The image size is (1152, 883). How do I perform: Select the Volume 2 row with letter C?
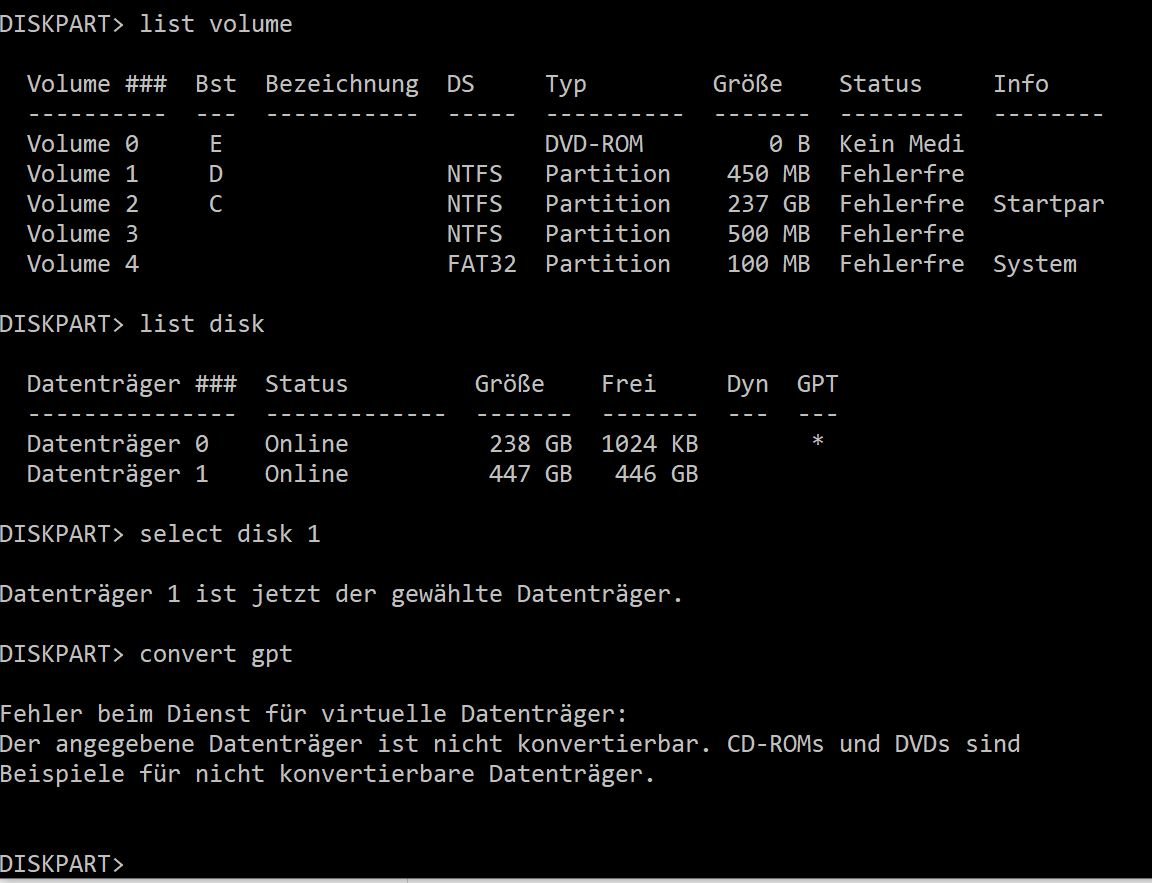[565, 203]
